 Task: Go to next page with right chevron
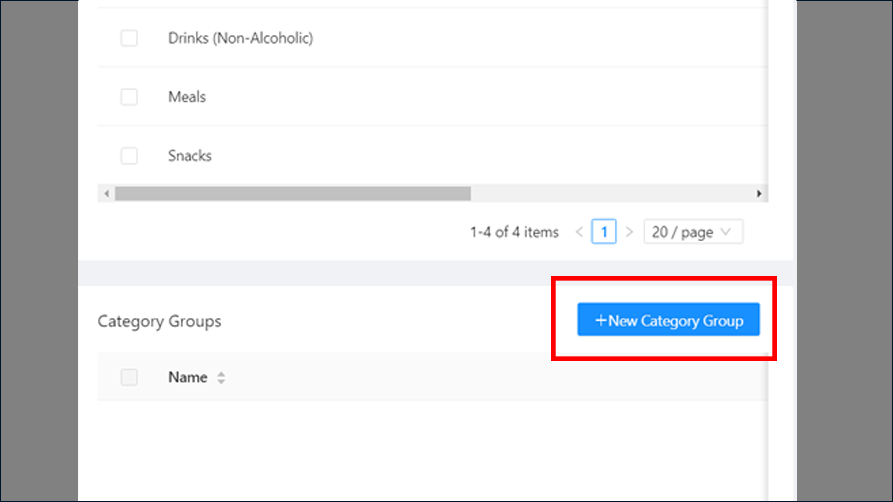[629, 232]
